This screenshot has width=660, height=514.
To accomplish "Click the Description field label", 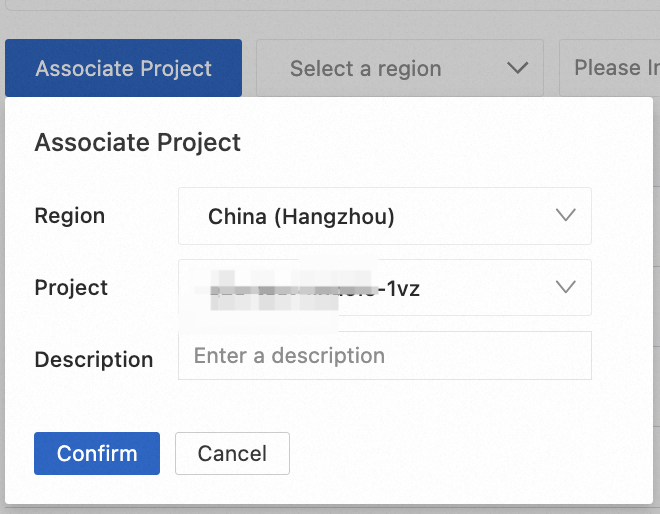I will coord(93,360).
